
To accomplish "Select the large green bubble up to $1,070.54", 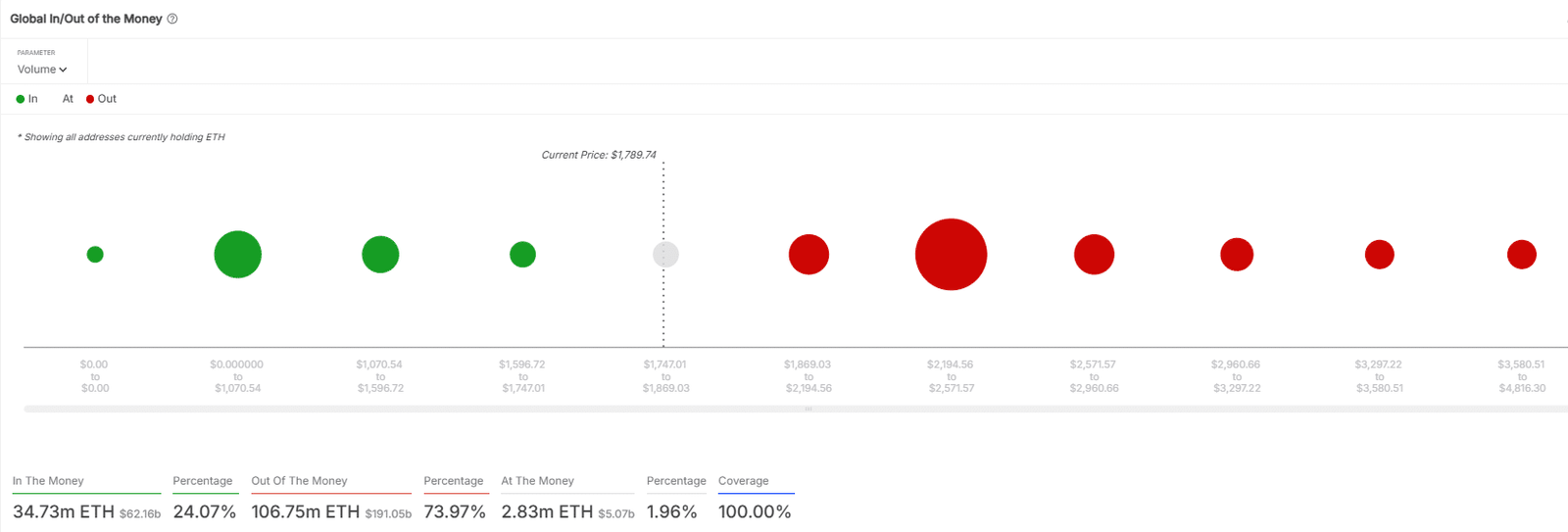I will [x=238, y=255].
